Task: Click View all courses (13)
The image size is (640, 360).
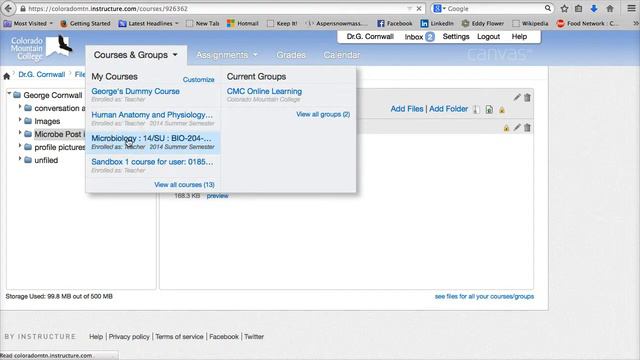Action: click(184, 185)
